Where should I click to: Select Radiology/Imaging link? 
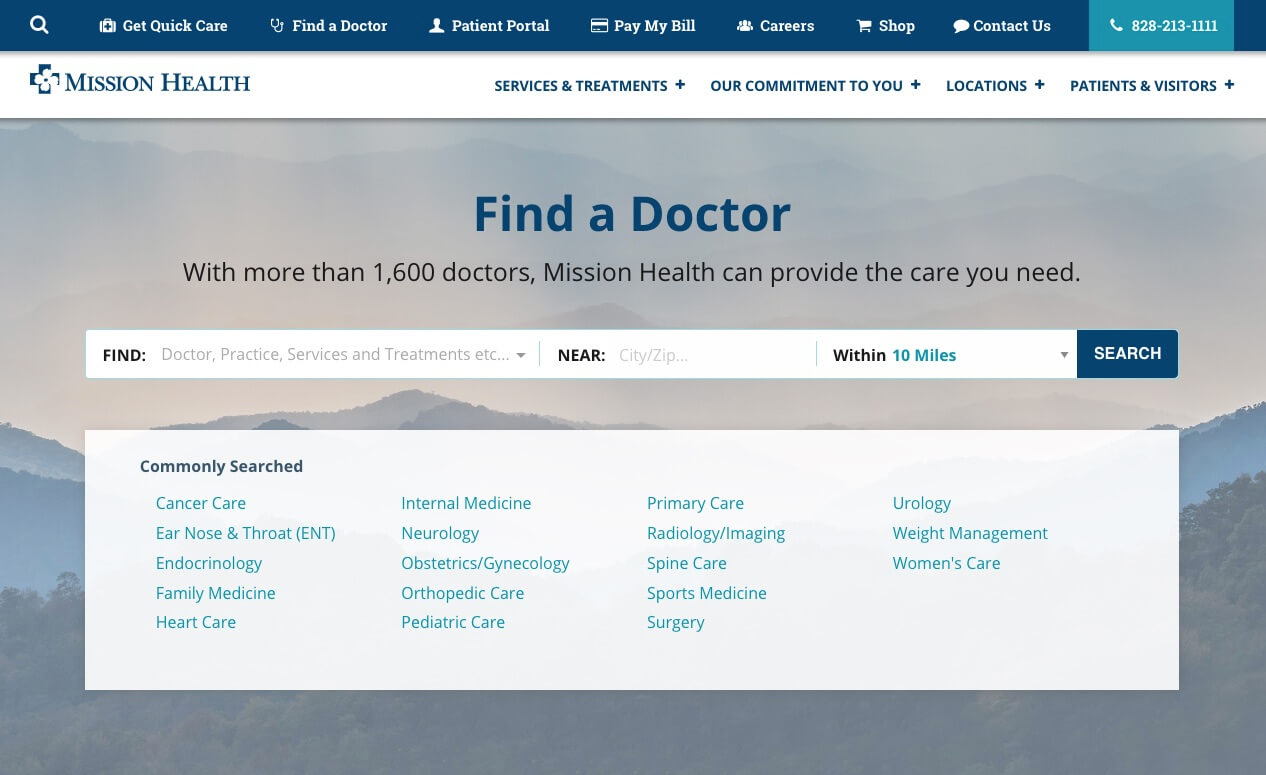(716, 533)
